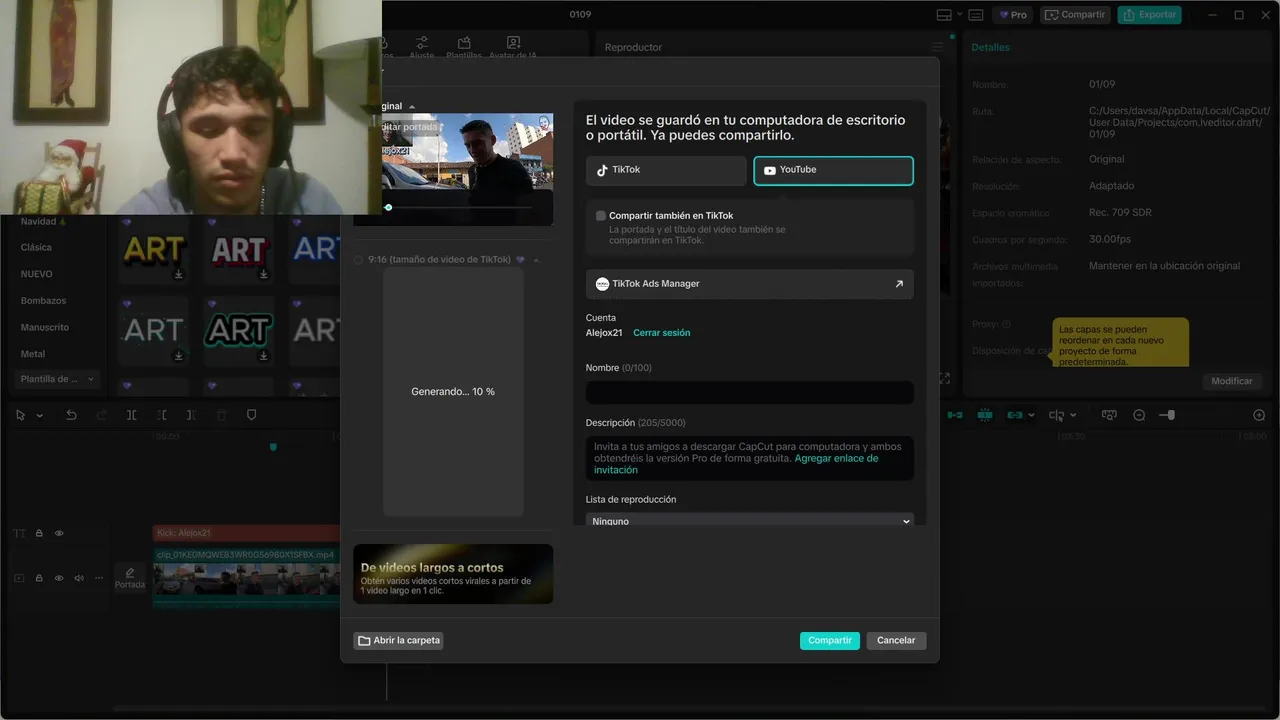Screen dimensions: 1280x720
Task: Select the mp4 video clip on timeline
Action: coord(246,578)
